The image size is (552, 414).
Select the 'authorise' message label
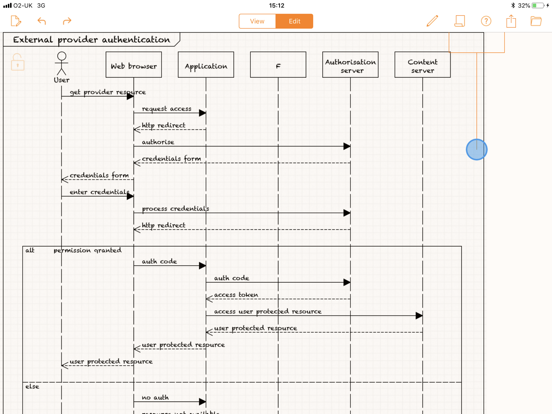click(x=158, y=142)
